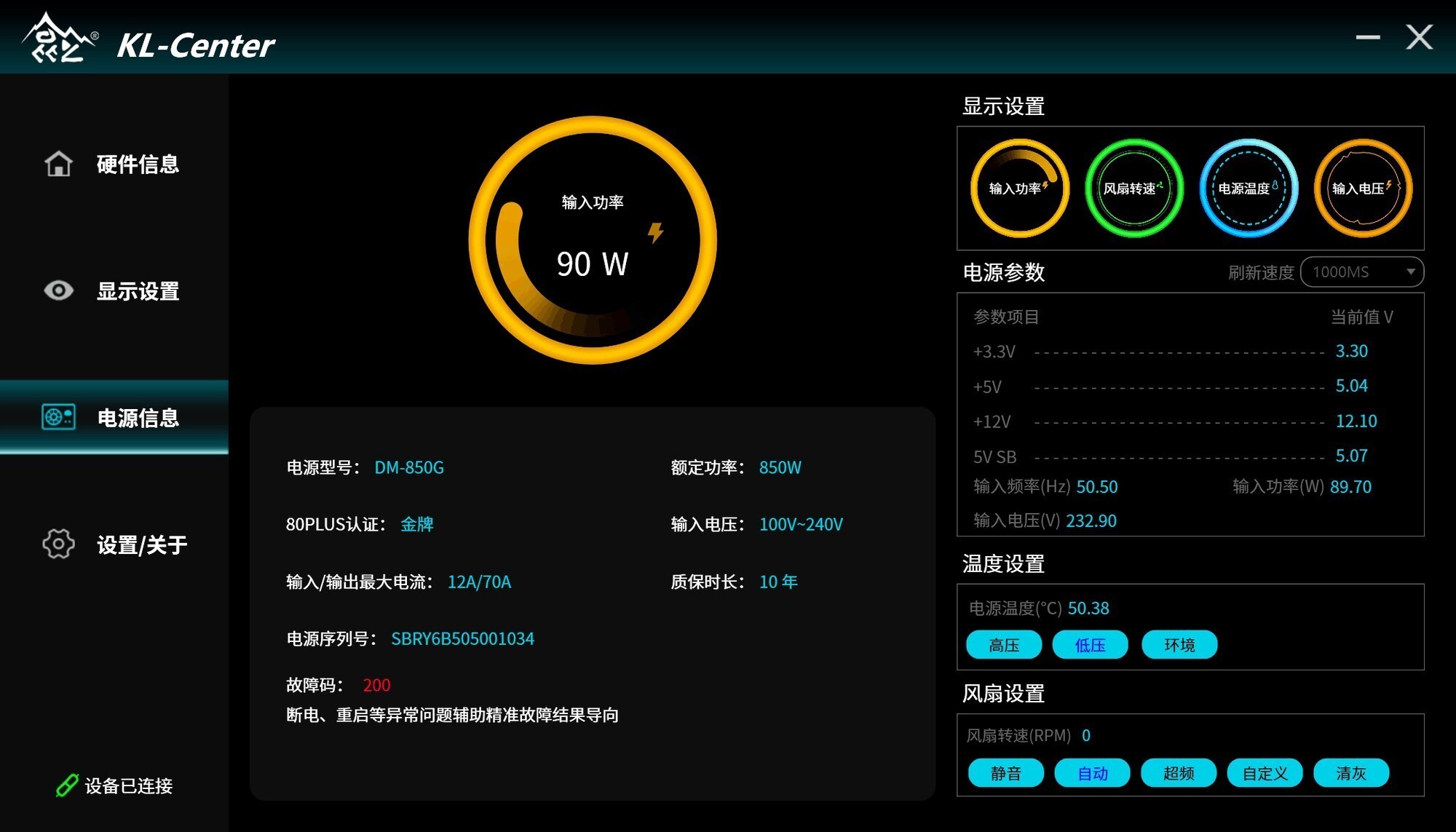Click the dropdown arrow of refresh speed

tap(1410, 272)
